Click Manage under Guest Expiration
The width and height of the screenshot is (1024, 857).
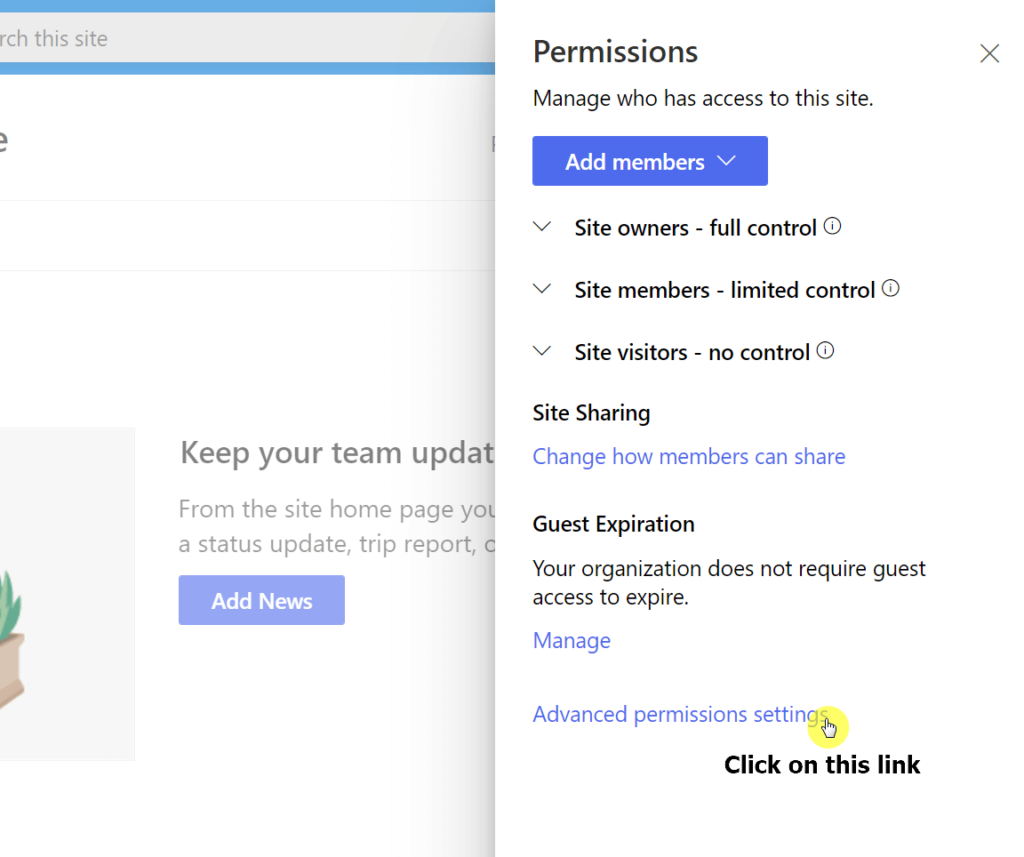(x=571, y=641)
